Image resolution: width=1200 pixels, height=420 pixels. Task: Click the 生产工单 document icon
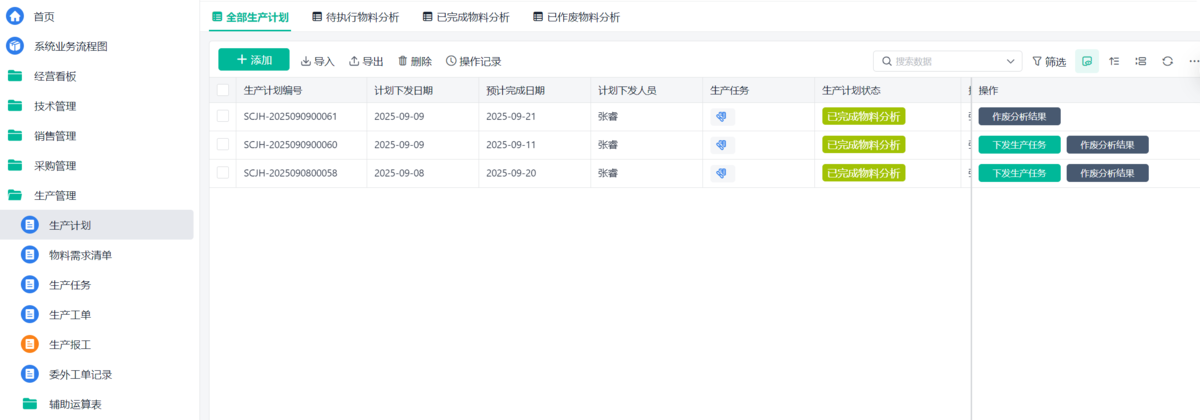point(30,315)
